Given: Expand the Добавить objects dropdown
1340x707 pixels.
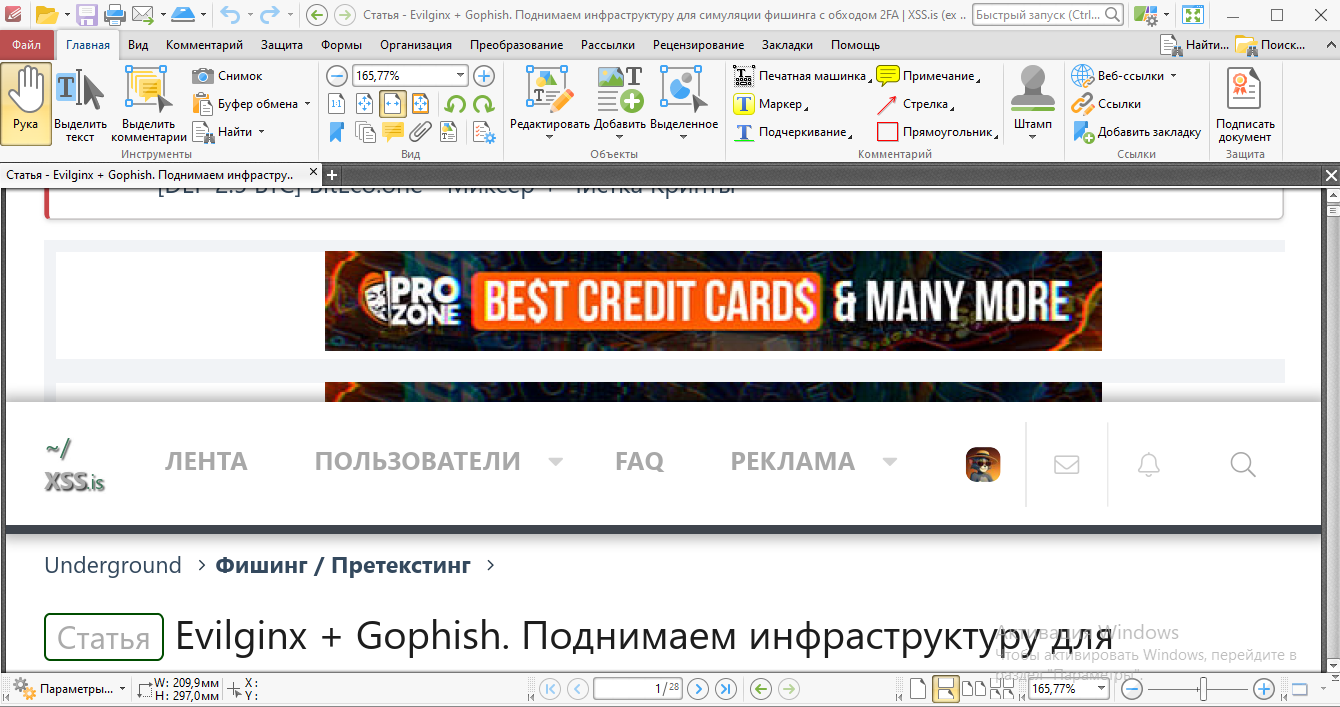Looking at the screenshot, I should (619, 138).
